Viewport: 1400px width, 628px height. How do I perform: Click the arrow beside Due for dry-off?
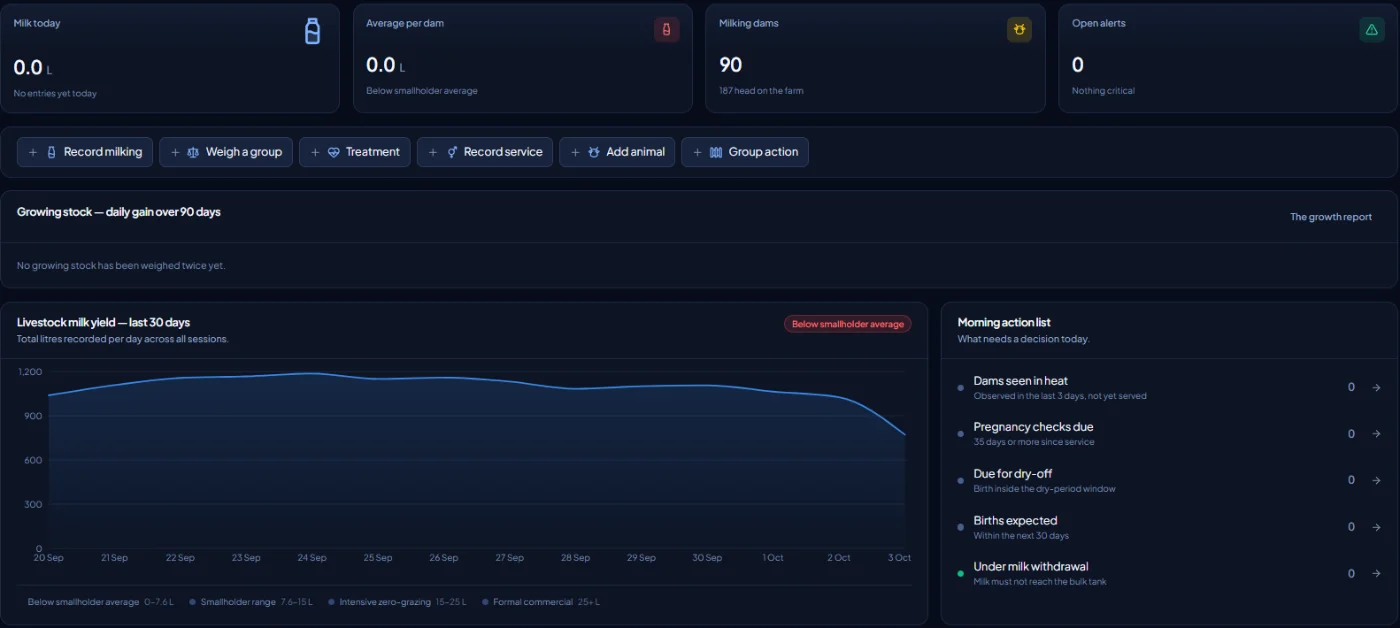(1376, 480)
